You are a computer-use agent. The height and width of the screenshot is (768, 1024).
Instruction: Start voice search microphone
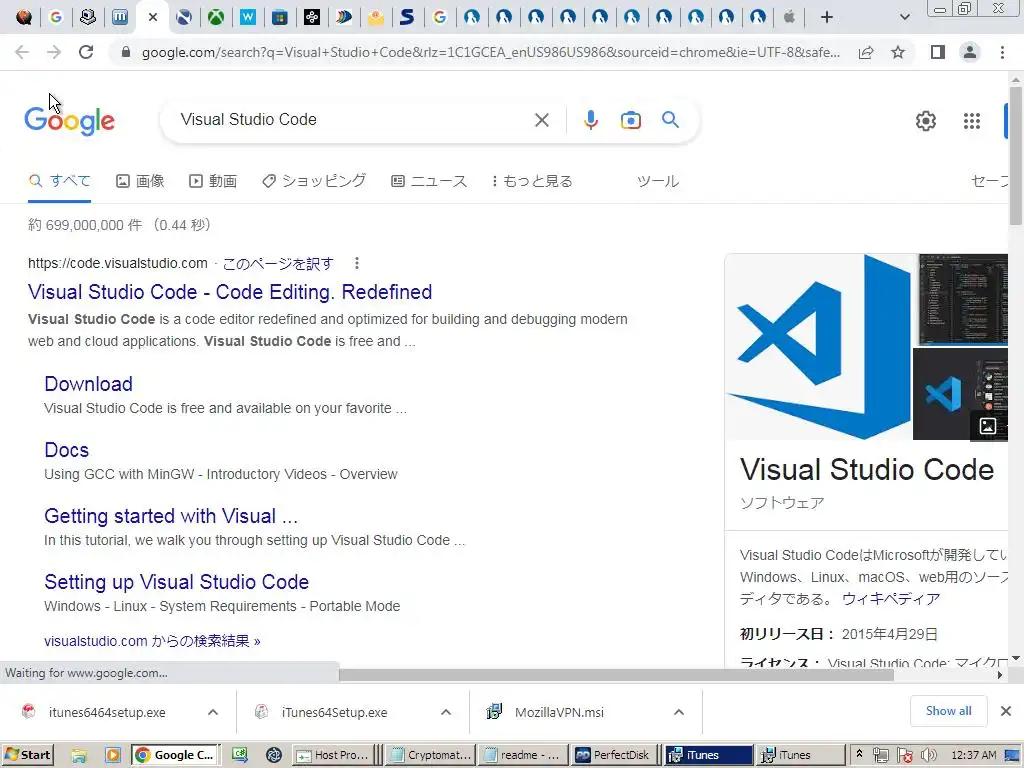pyautogui.click(x=590, y=120)
